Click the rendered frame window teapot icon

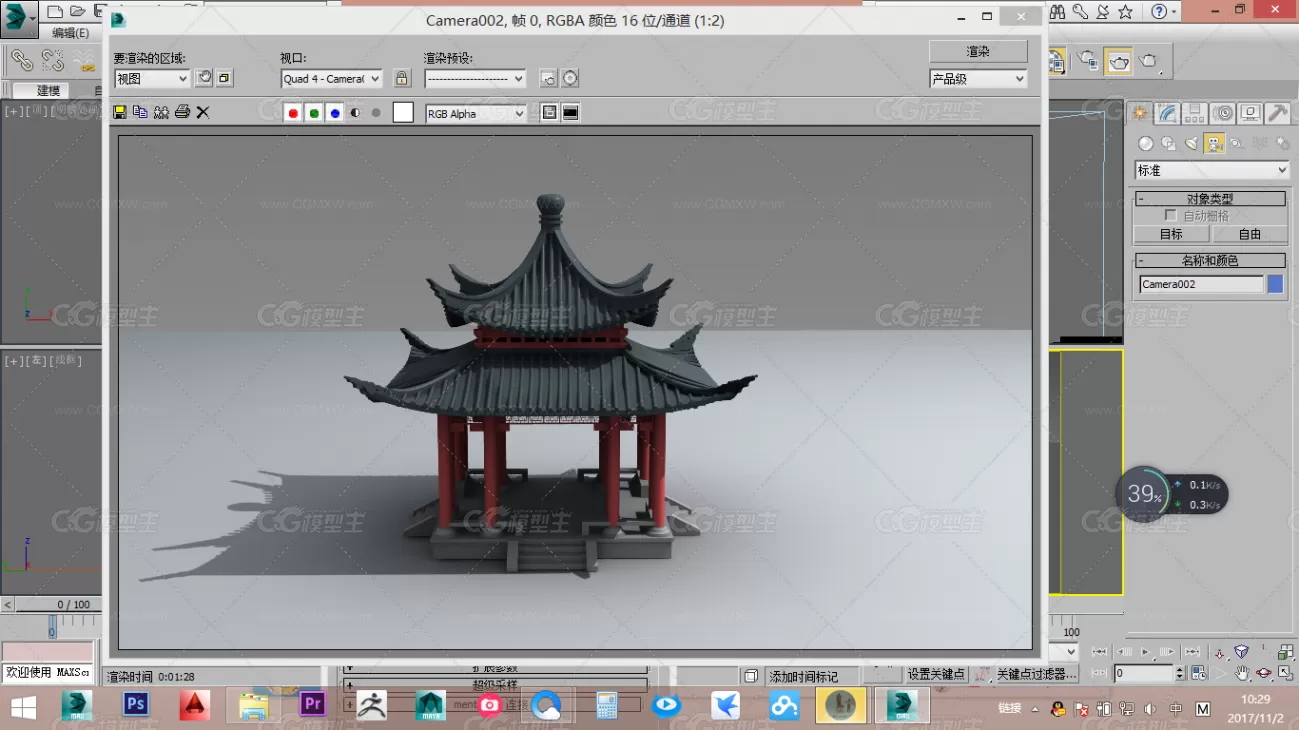[x=1118, y=61]
